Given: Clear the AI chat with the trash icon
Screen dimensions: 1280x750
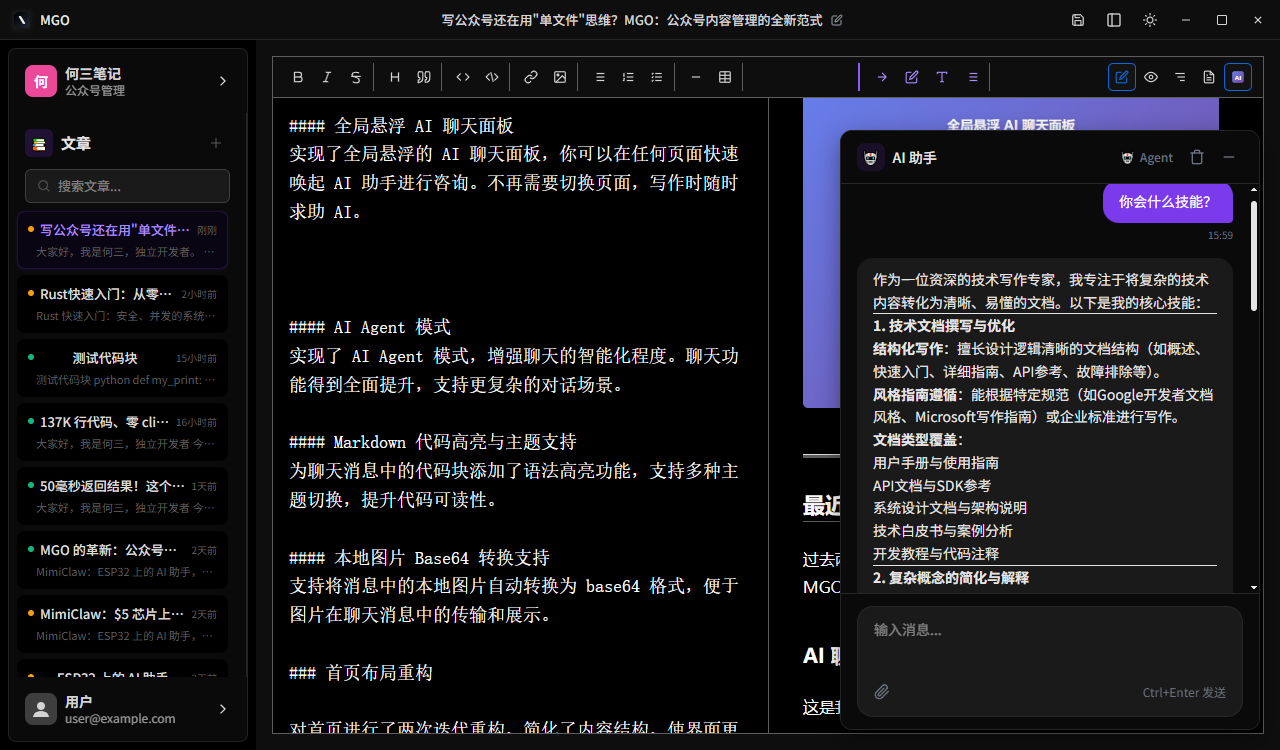Looking at the screenshot, I should pyautogui.click(x=1197, y=157).
